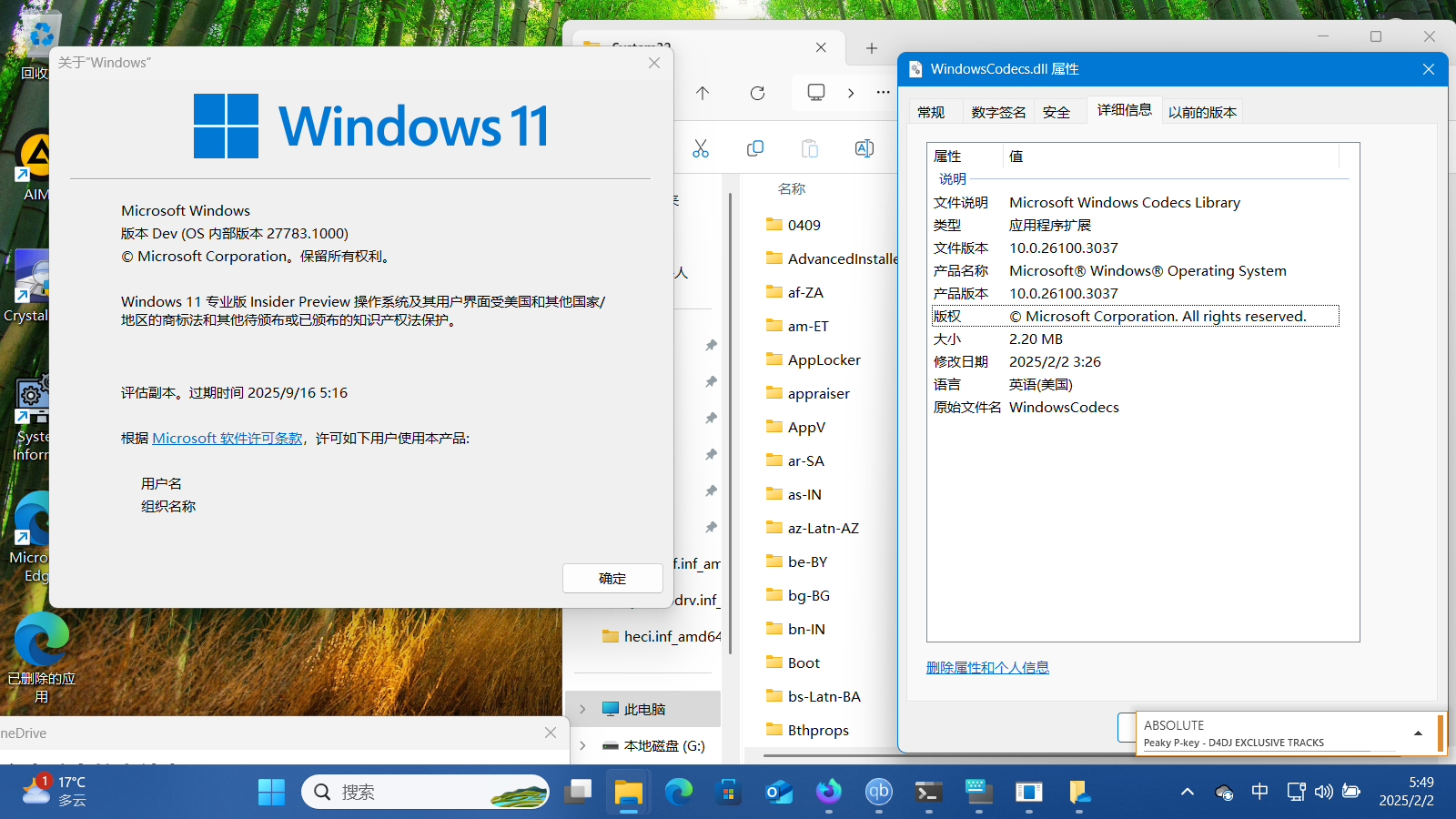This screenshot has height=819, width=1456.
Task: Click File Explorer icon on taskbar
Action: click(x=628, y=792)
